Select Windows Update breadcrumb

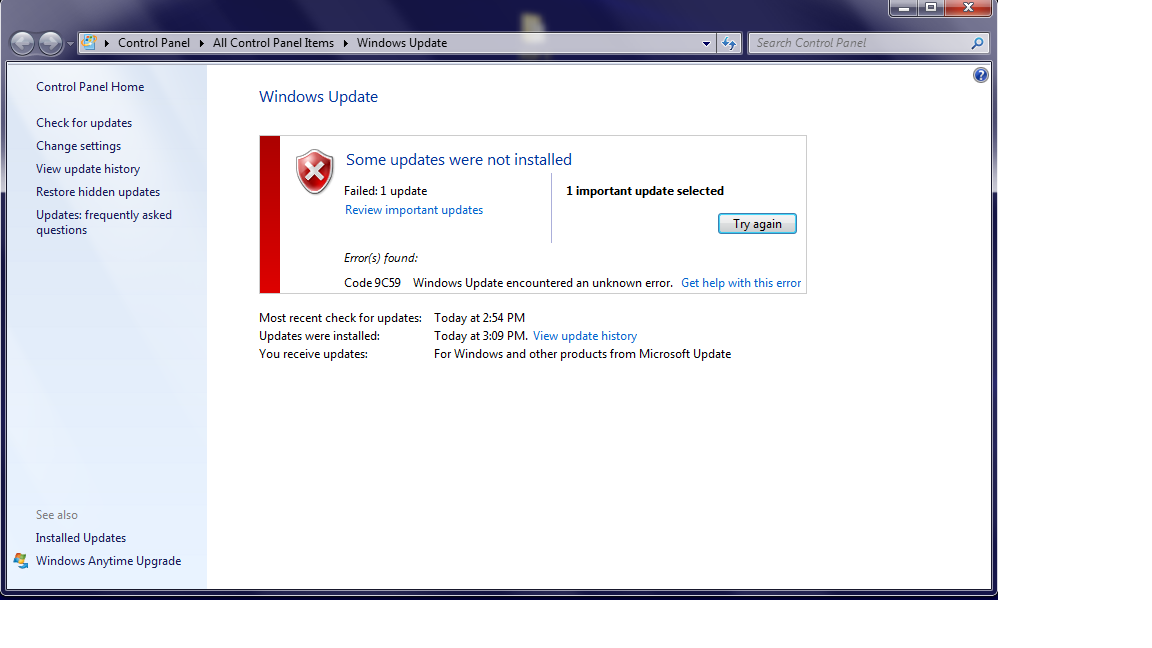tap(402, 43)
